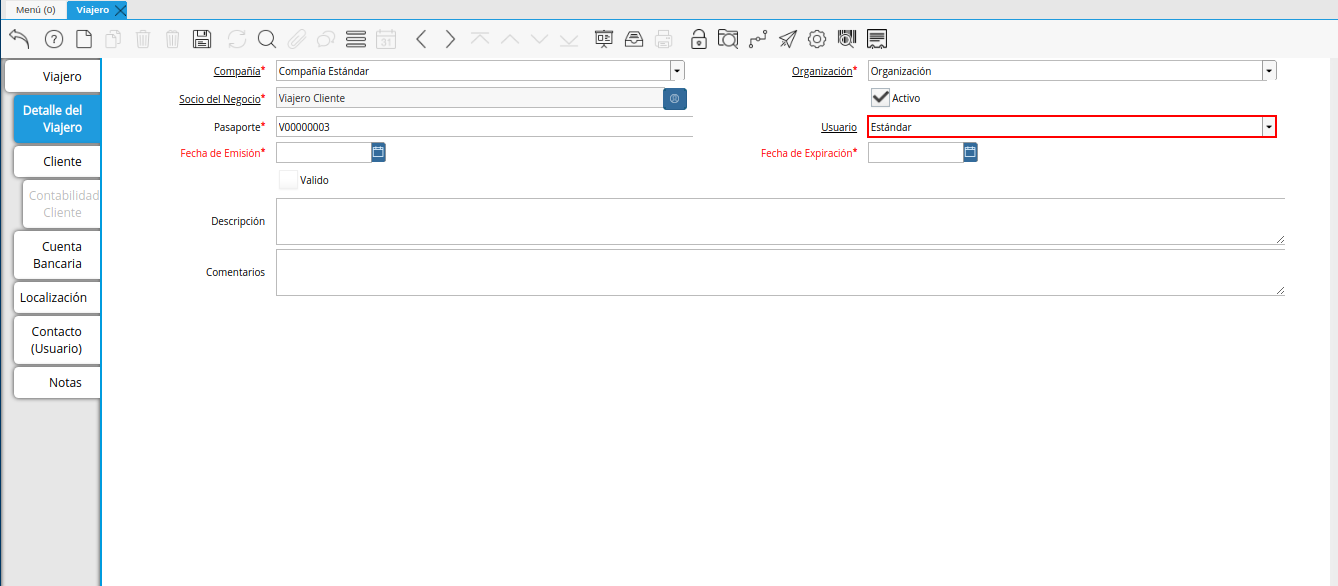Open the Report presentation board icon
The width and height of the screenshot is (1338, 586).
pos(604,39)
